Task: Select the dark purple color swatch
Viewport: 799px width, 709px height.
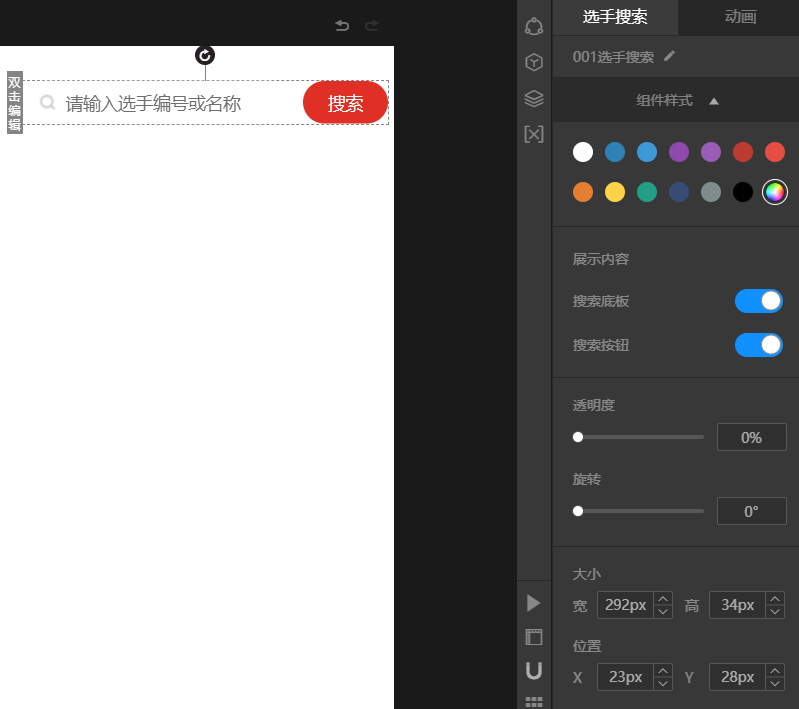Action: pos(679,152)
